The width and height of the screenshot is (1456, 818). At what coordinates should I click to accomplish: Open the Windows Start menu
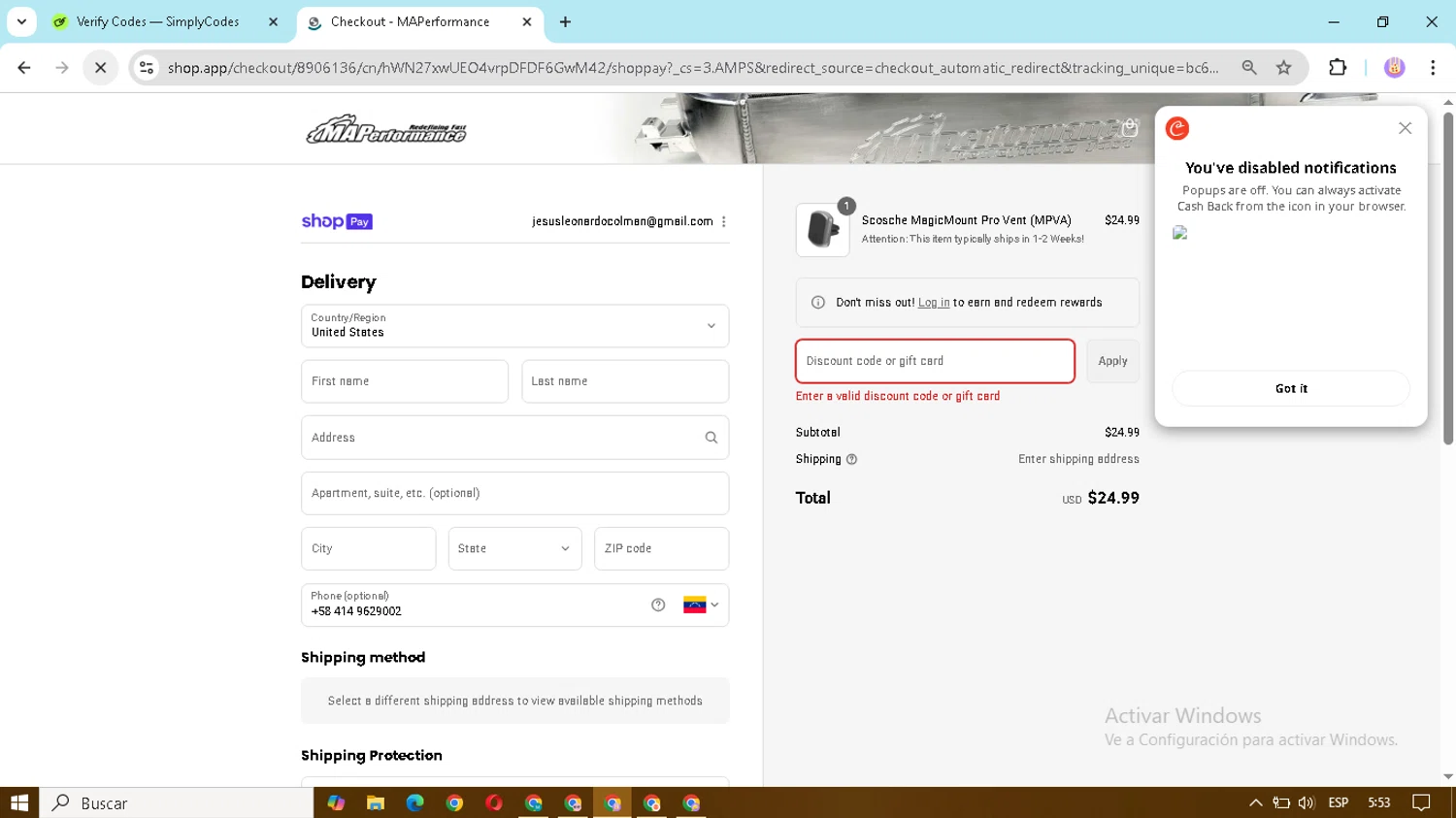(19, 802)
